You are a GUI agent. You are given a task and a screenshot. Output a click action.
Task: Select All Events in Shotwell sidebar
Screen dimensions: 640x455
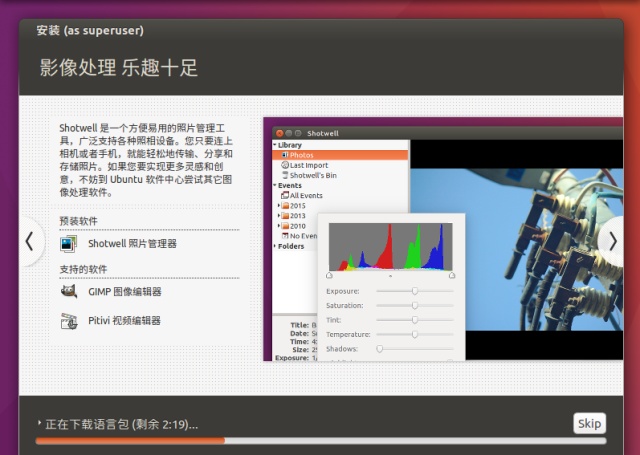pyautogui.click(x=306, y=195)
